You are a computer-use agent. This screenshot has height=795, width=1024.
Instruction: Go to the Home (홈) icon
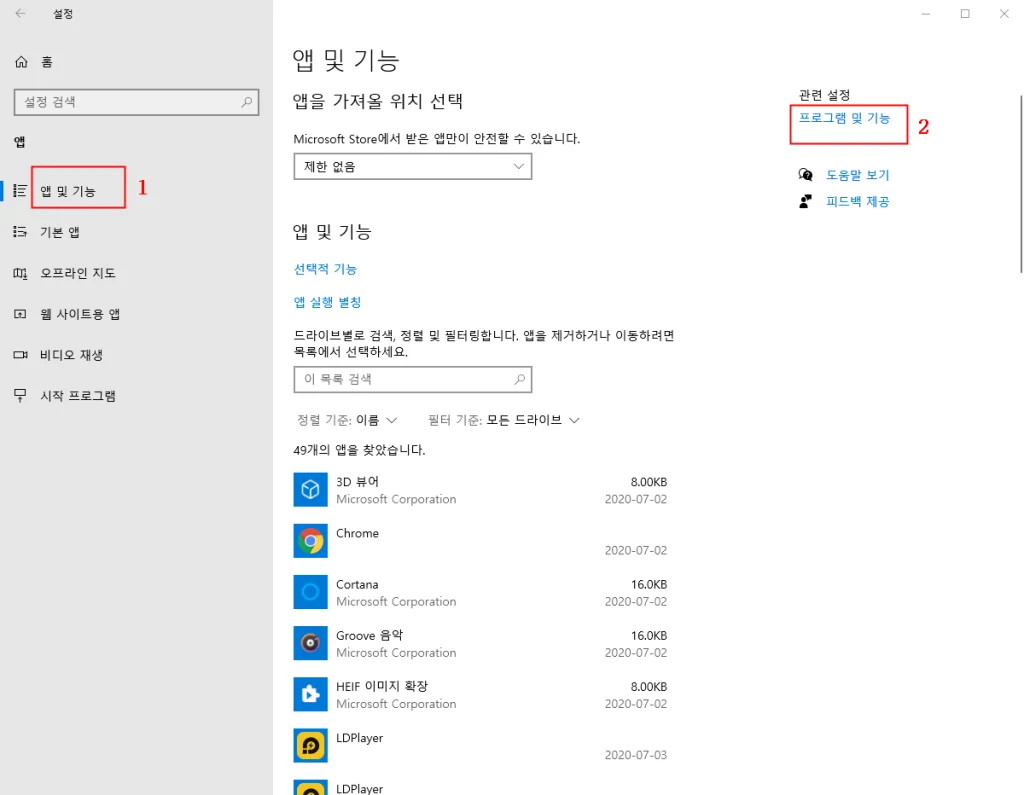coord(21,61)
